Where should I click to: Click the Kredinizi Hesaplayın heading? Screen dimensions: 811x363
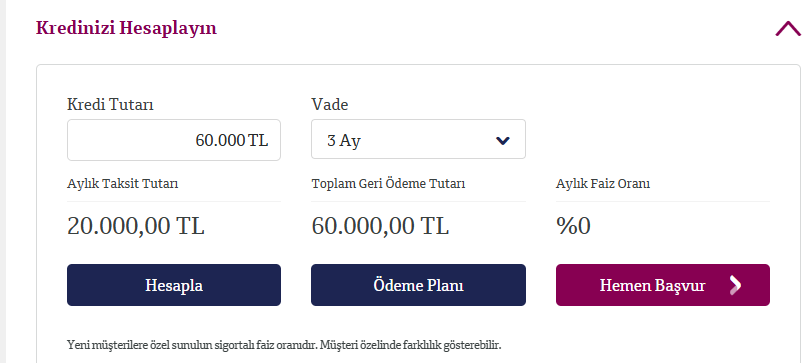tap(126, 28)
